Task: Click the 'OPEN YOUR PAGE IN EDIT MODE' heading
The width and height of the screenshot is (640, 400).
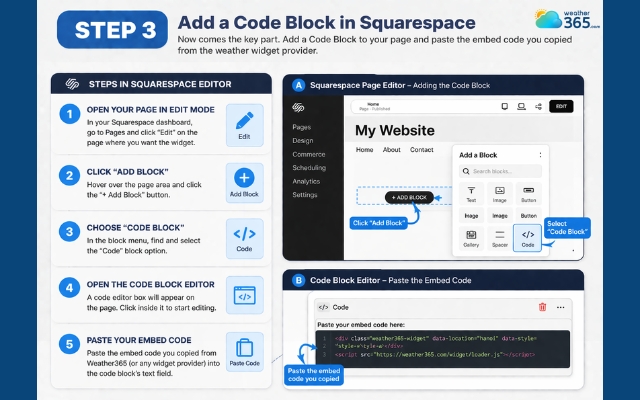Action: pyautogui.click(x=151, y=110)
